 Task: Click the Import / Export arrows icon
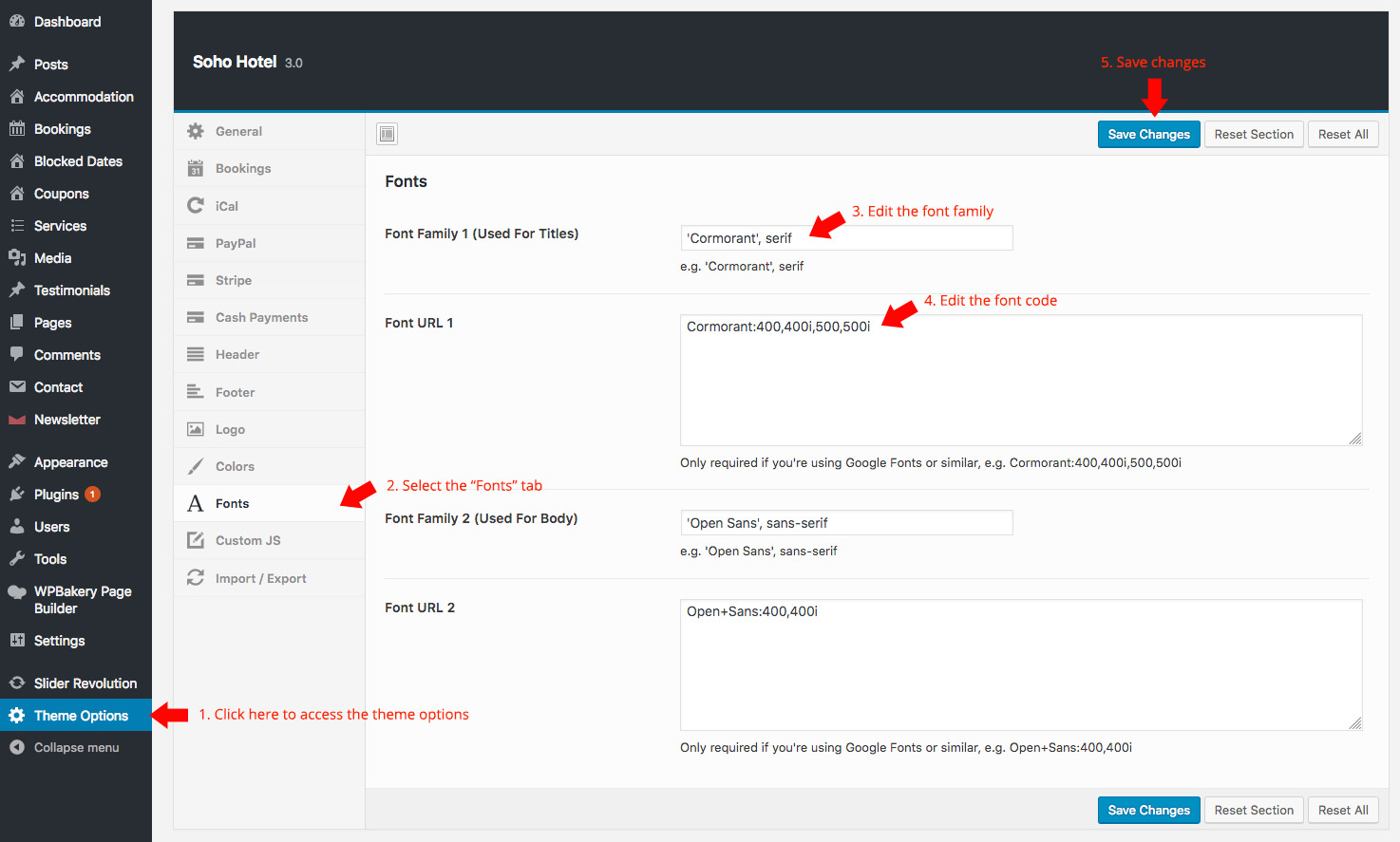point(196,578)
